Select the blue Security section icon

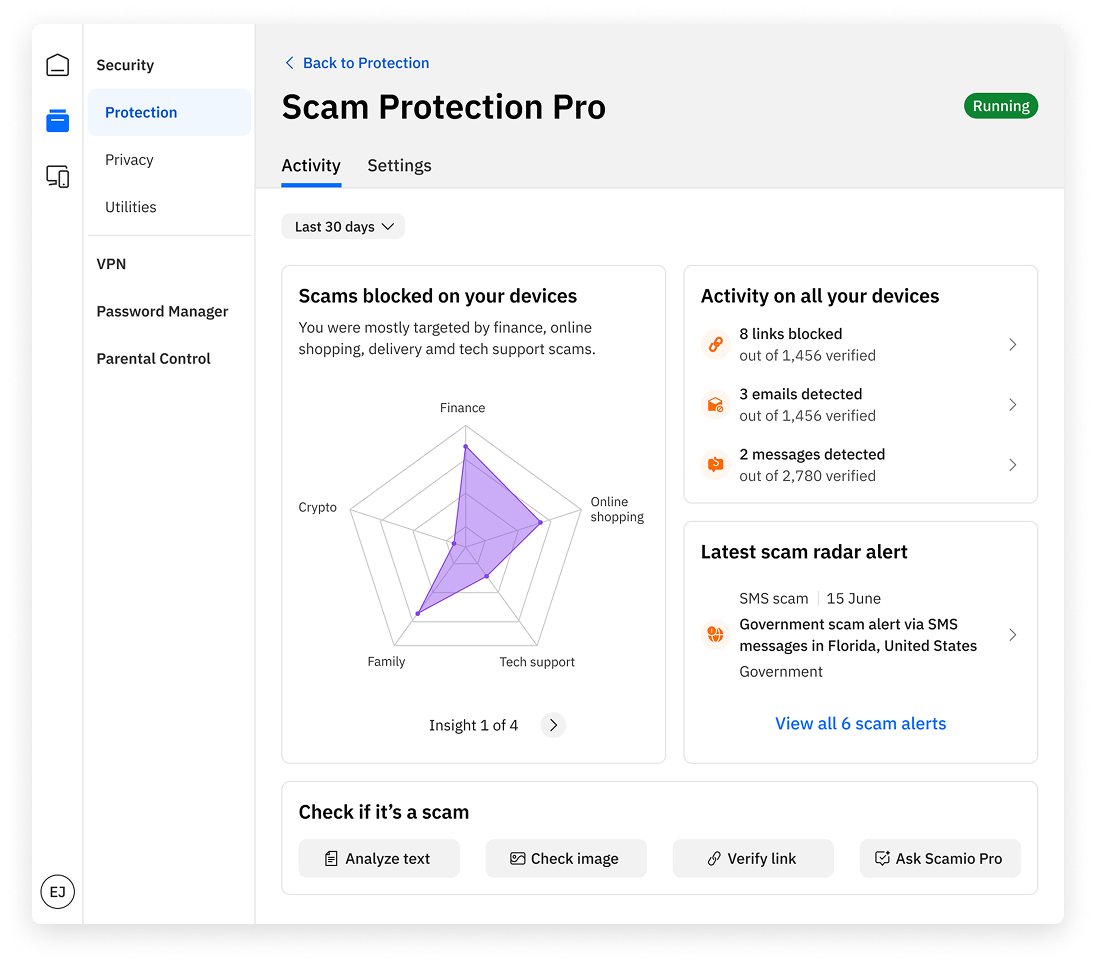point(57,120)
